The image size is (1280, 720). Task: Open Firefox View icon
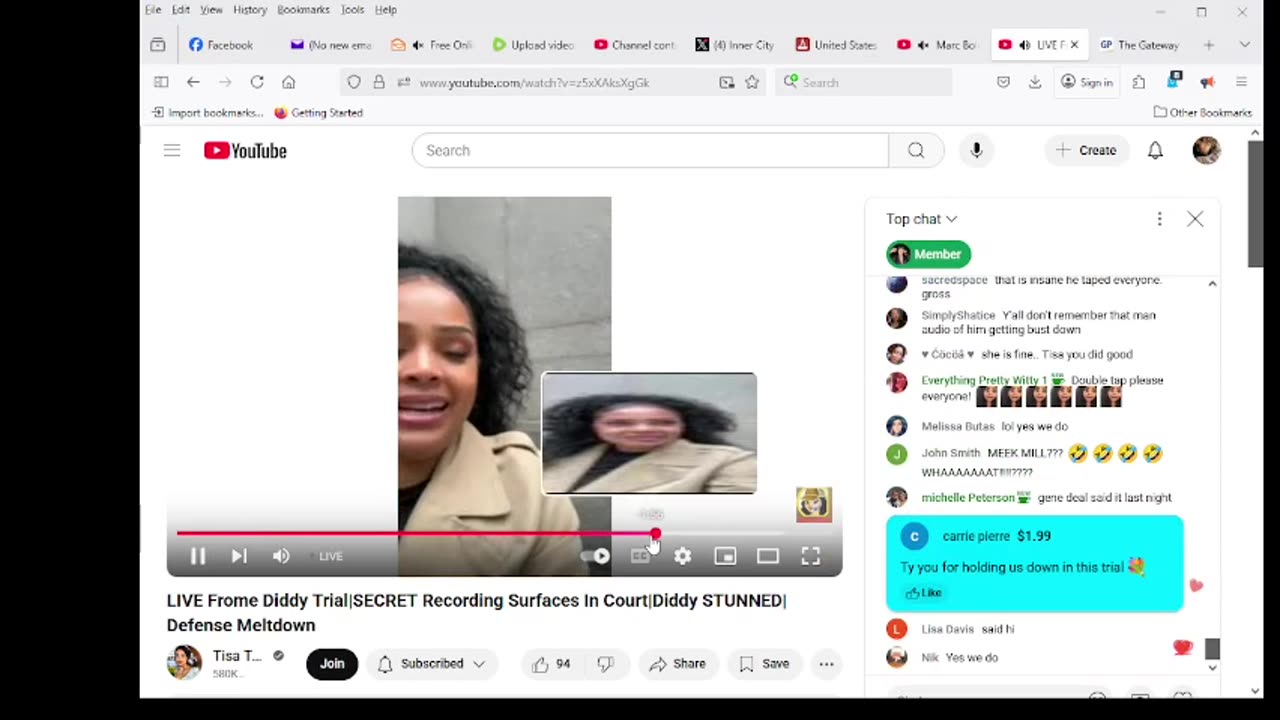point(158,45)
